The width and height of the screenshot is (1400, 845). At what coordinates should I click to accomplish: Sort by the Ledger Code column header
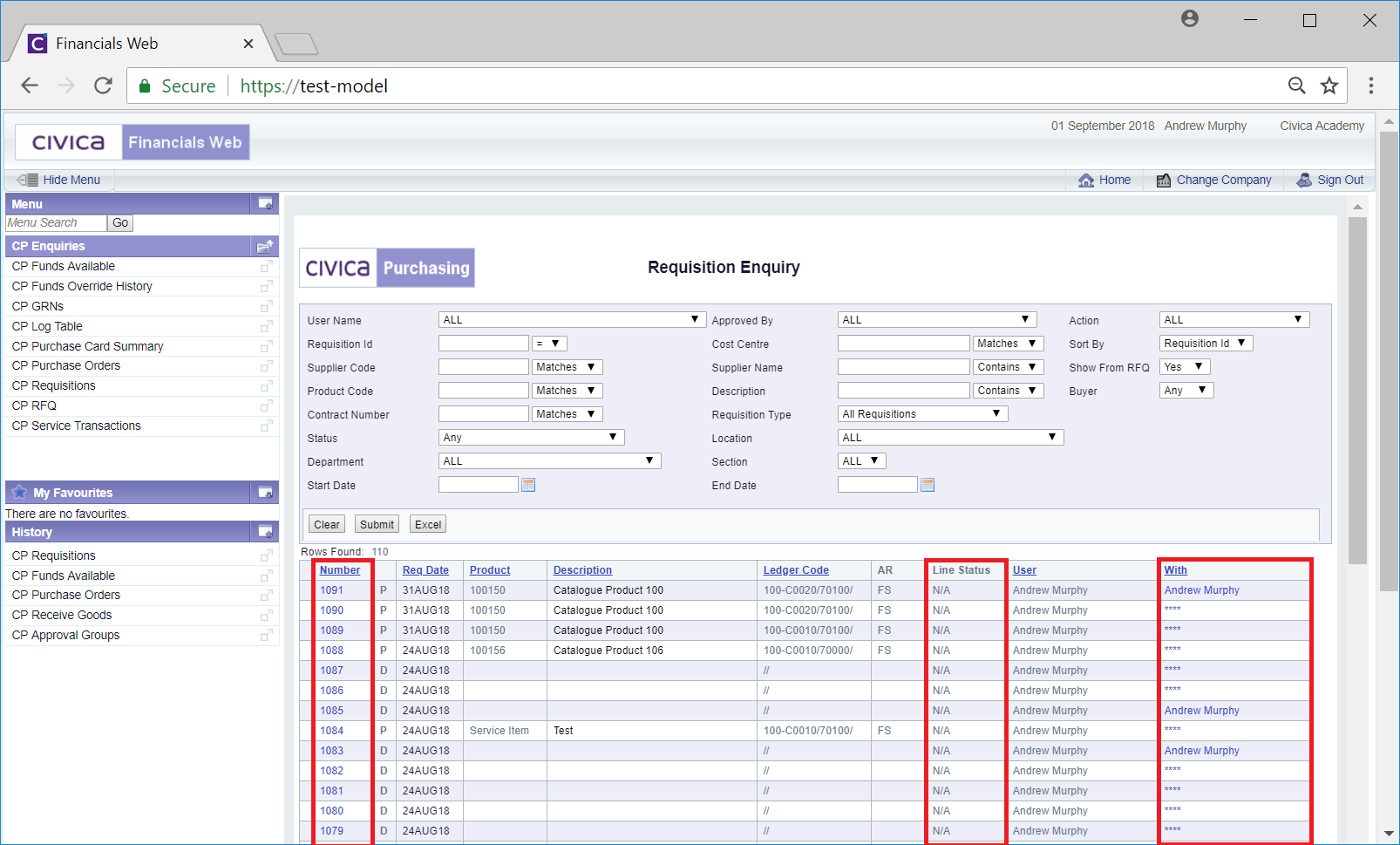(x=796, y=570)
